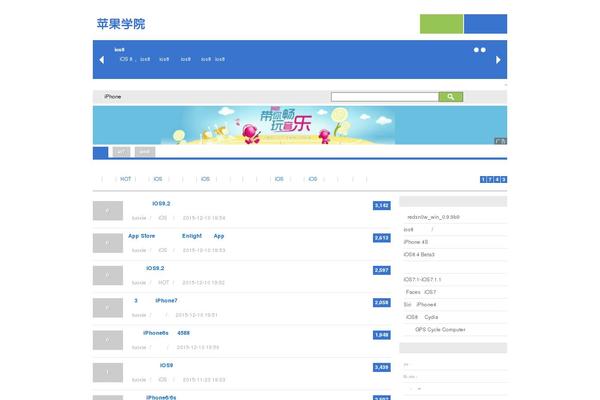Click the blue button beside the green header button
Viewport: 600px width, 400px height.
point(486,24)
